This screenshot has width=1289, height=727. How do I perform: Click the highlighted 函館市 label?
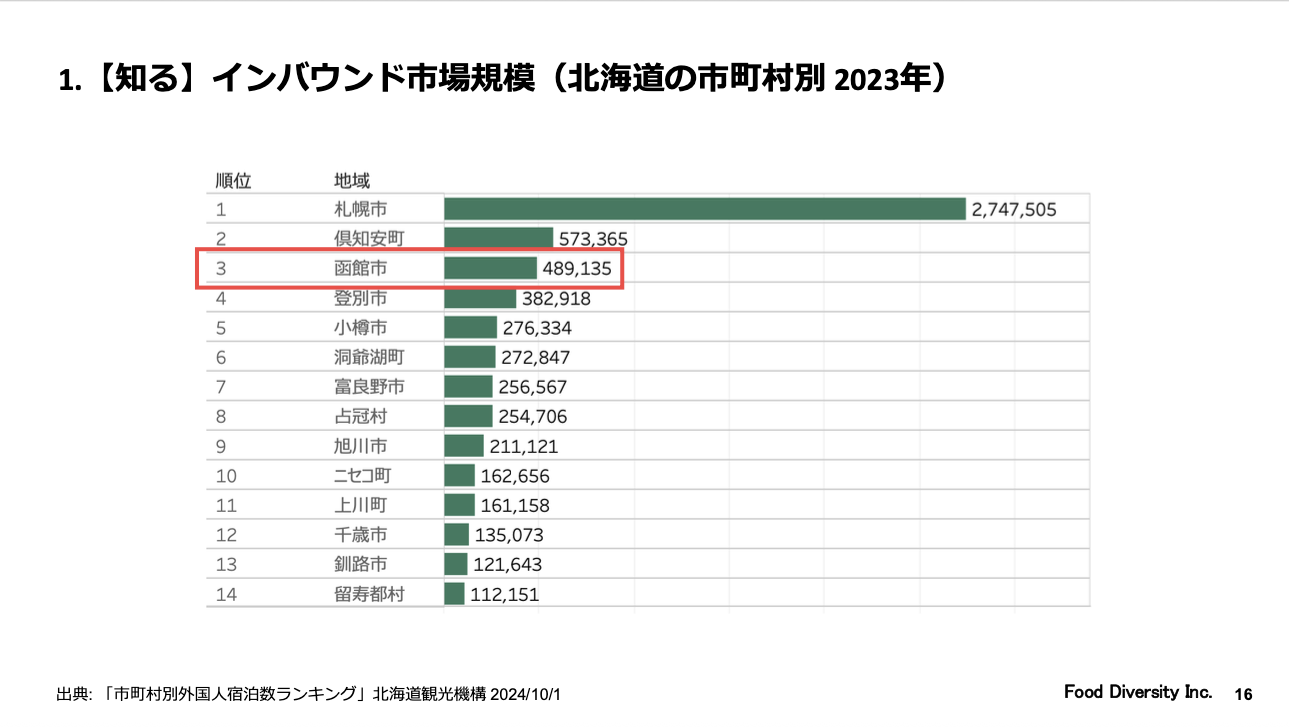360,268
